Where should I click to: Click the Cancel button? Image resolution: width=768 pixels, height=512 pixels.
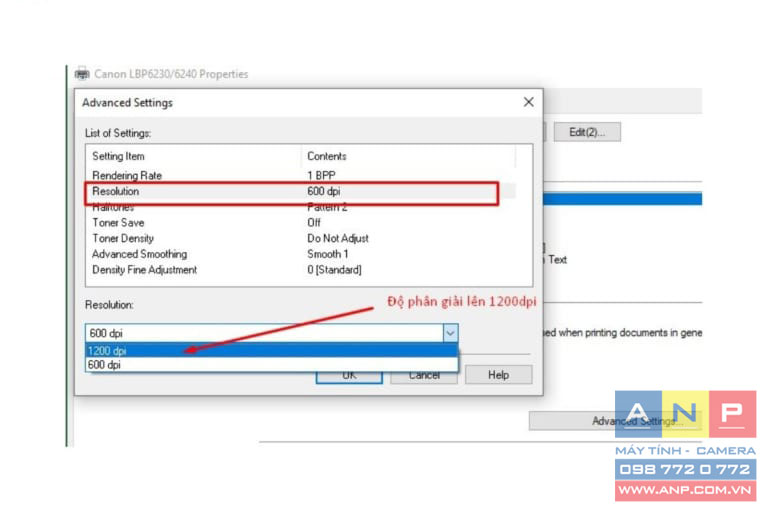coord(424,376)
